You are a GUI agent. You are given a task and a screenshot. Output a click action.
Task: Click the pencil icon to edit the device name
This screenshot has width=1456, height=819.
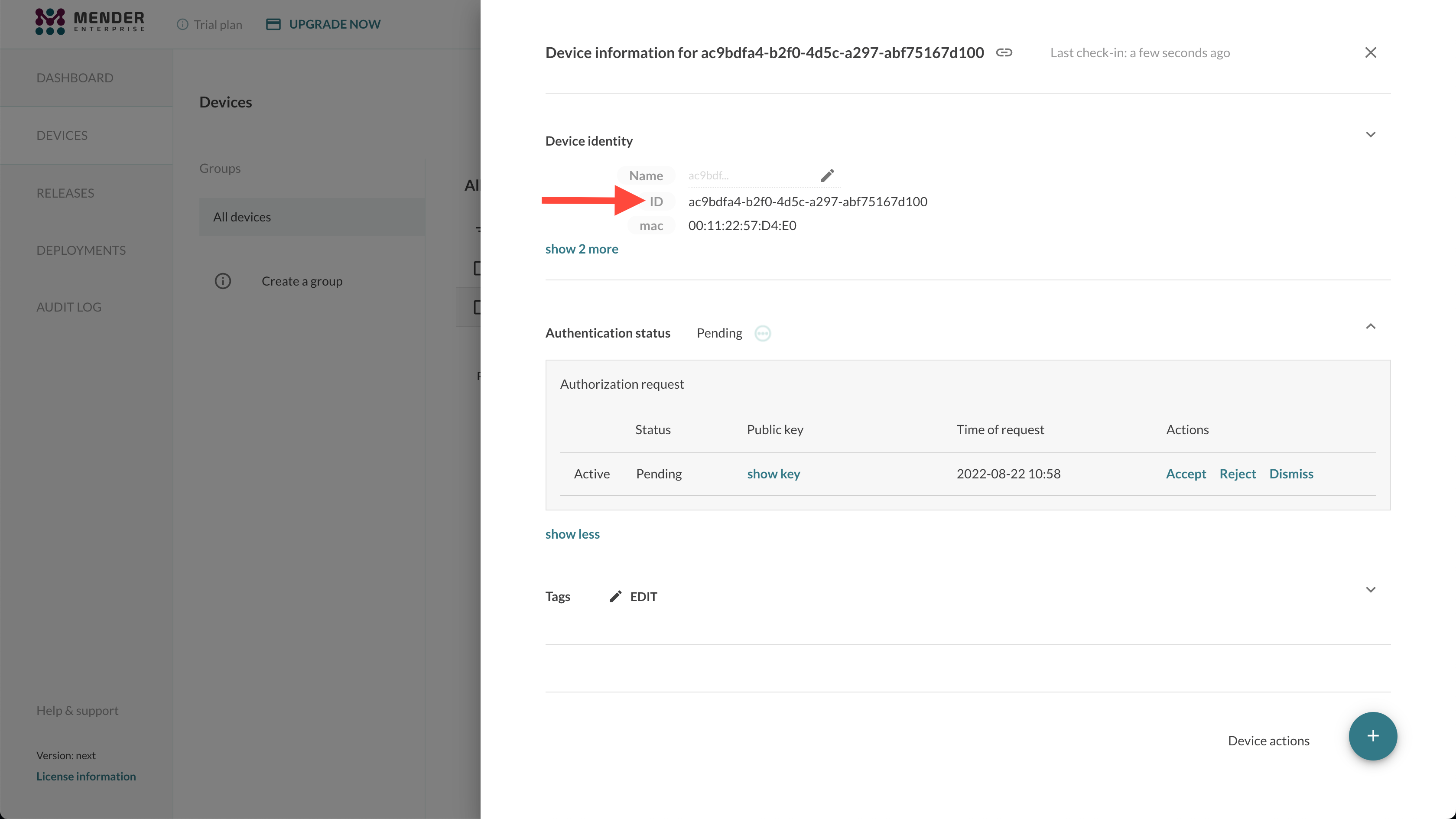pyautogui.click(x=827, y=176)
